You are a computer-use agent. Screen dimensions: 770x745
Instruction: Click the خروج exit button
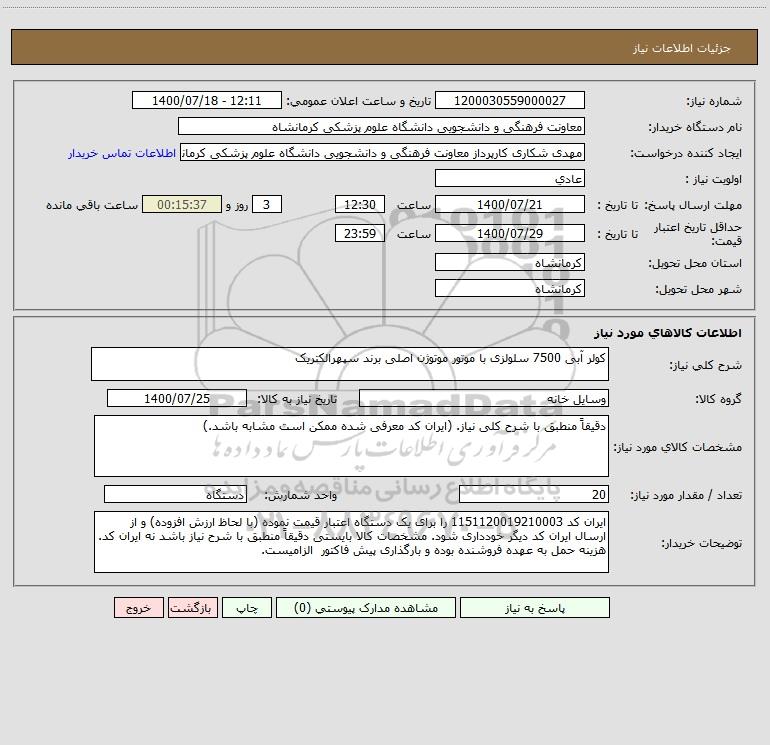point(138,607)
